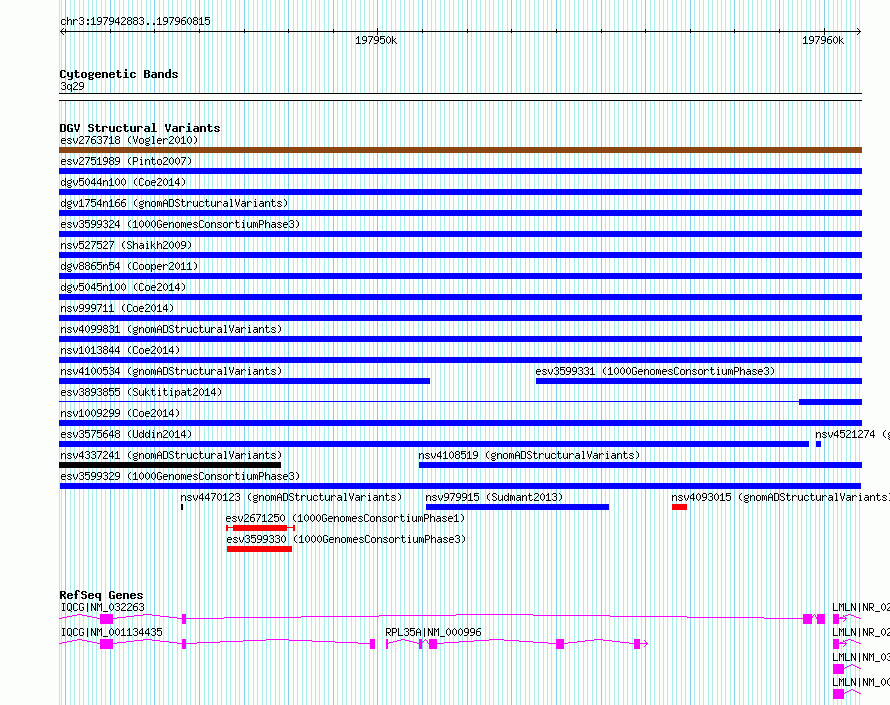Select esv3599324 1000GenomesConsortiumPhase3 label
Viewport: 890px width, 705px height.
[180, 224]
